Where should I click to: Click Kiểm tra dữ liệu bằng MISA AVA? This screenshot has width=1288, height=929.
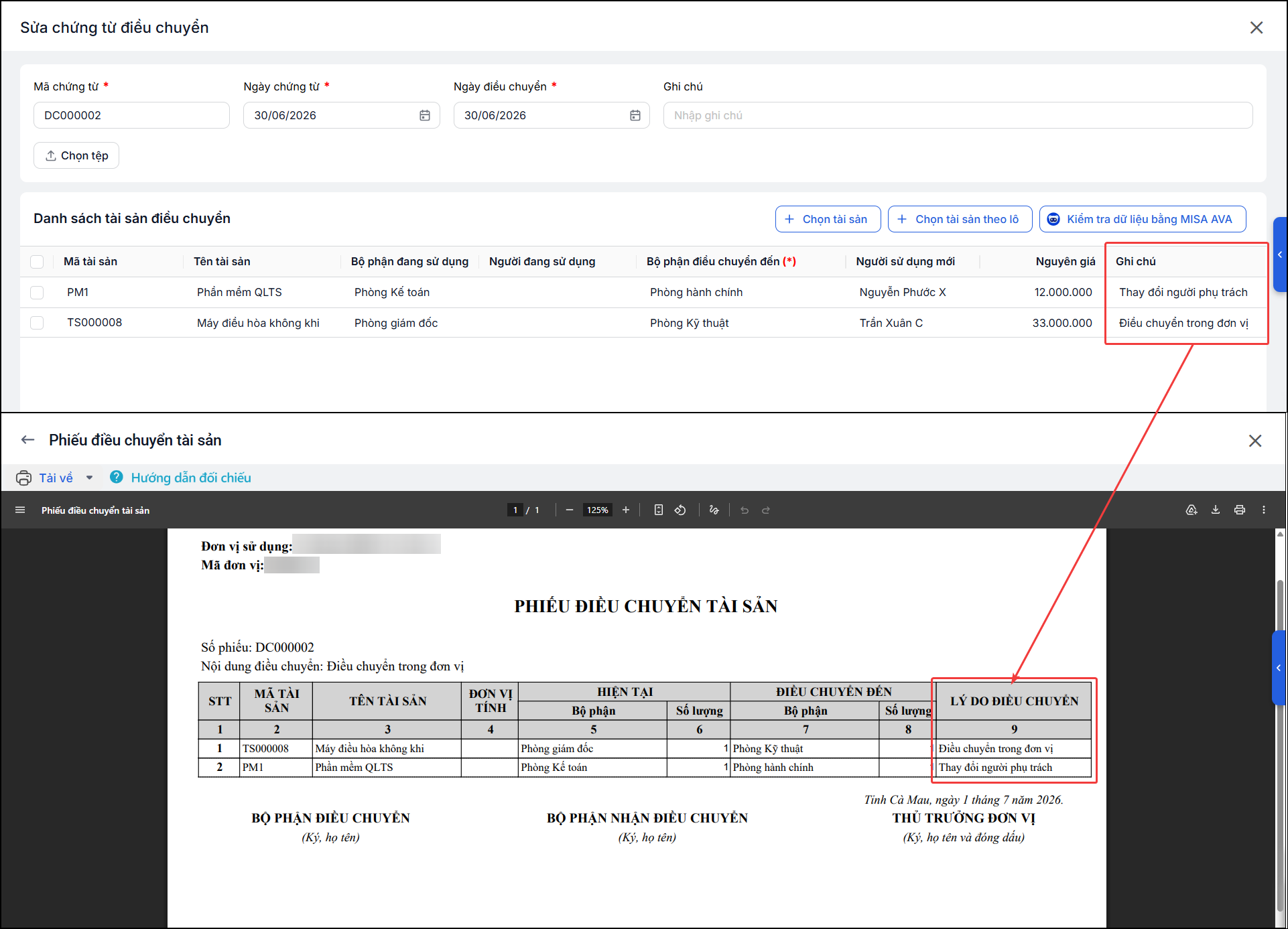point(1143,219)
